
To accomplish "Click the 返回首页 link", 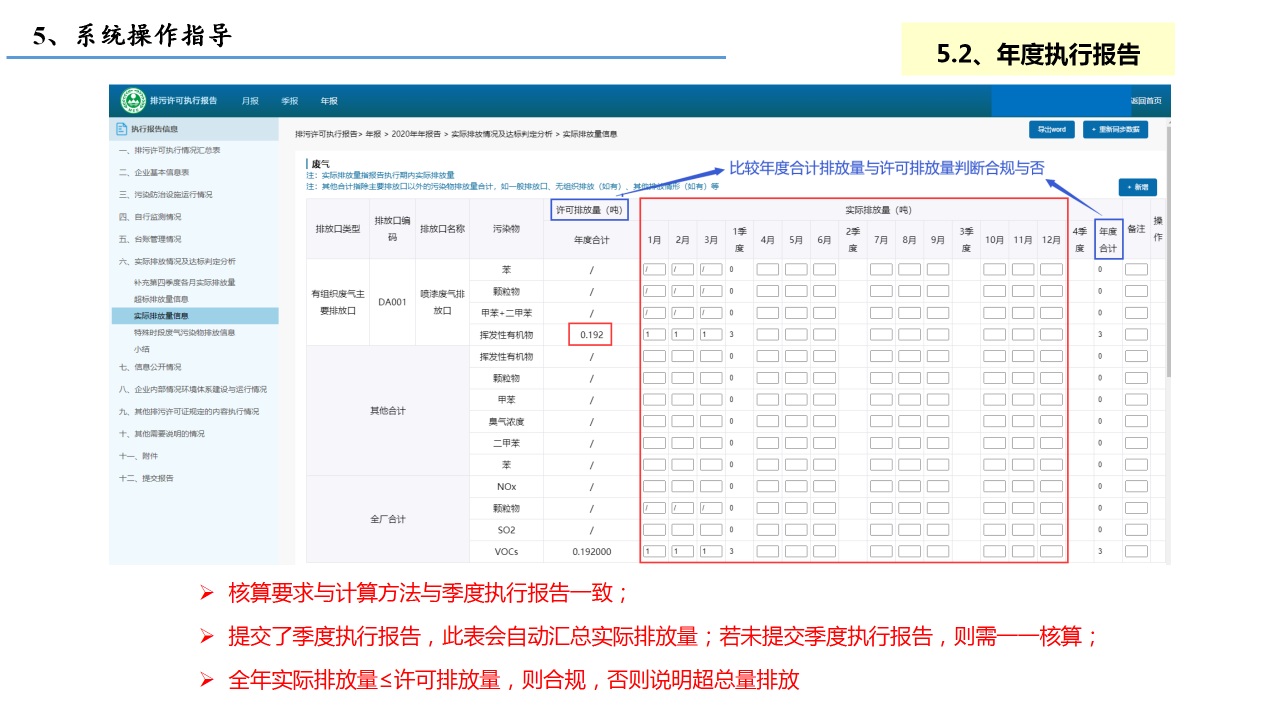I will (x=1146, y=101).
